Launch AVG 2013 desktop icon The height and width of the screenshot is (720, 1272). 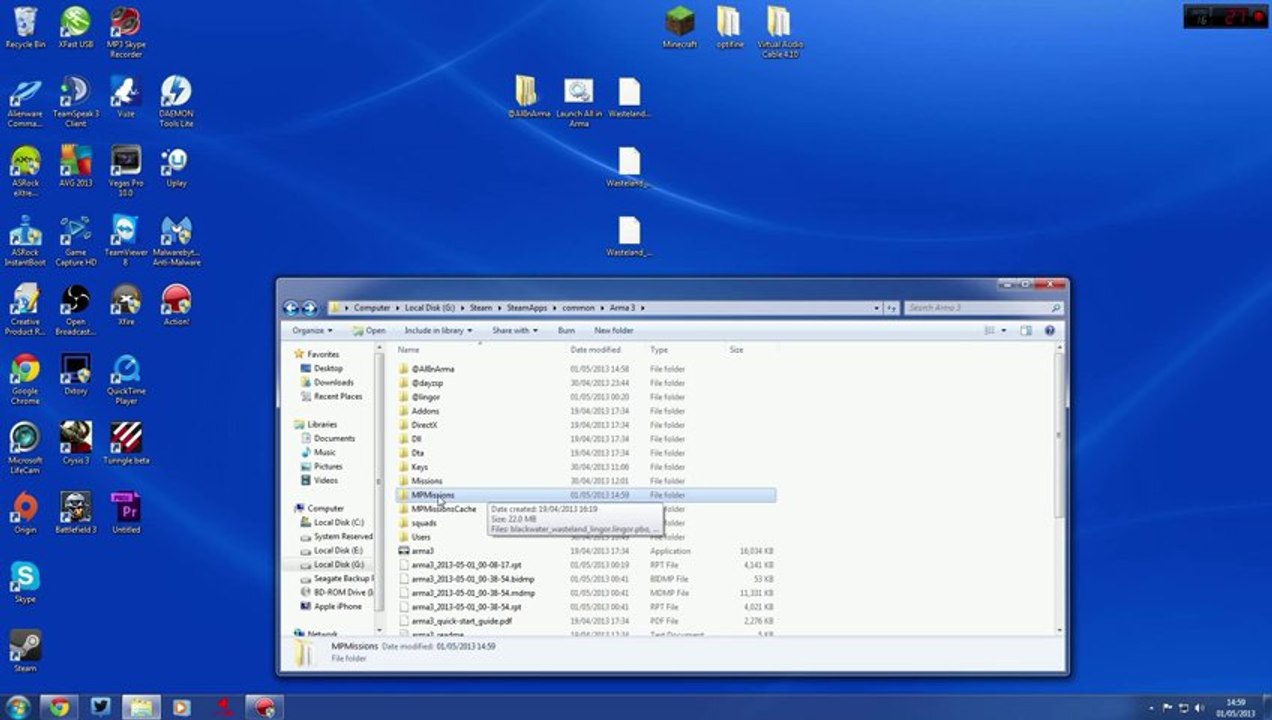pyautogui.click(x=75, y=166)
